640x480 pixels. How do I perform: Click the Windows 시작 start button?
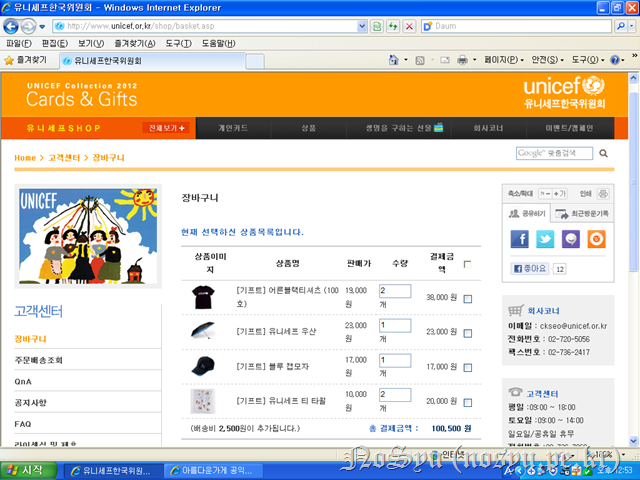28,469
